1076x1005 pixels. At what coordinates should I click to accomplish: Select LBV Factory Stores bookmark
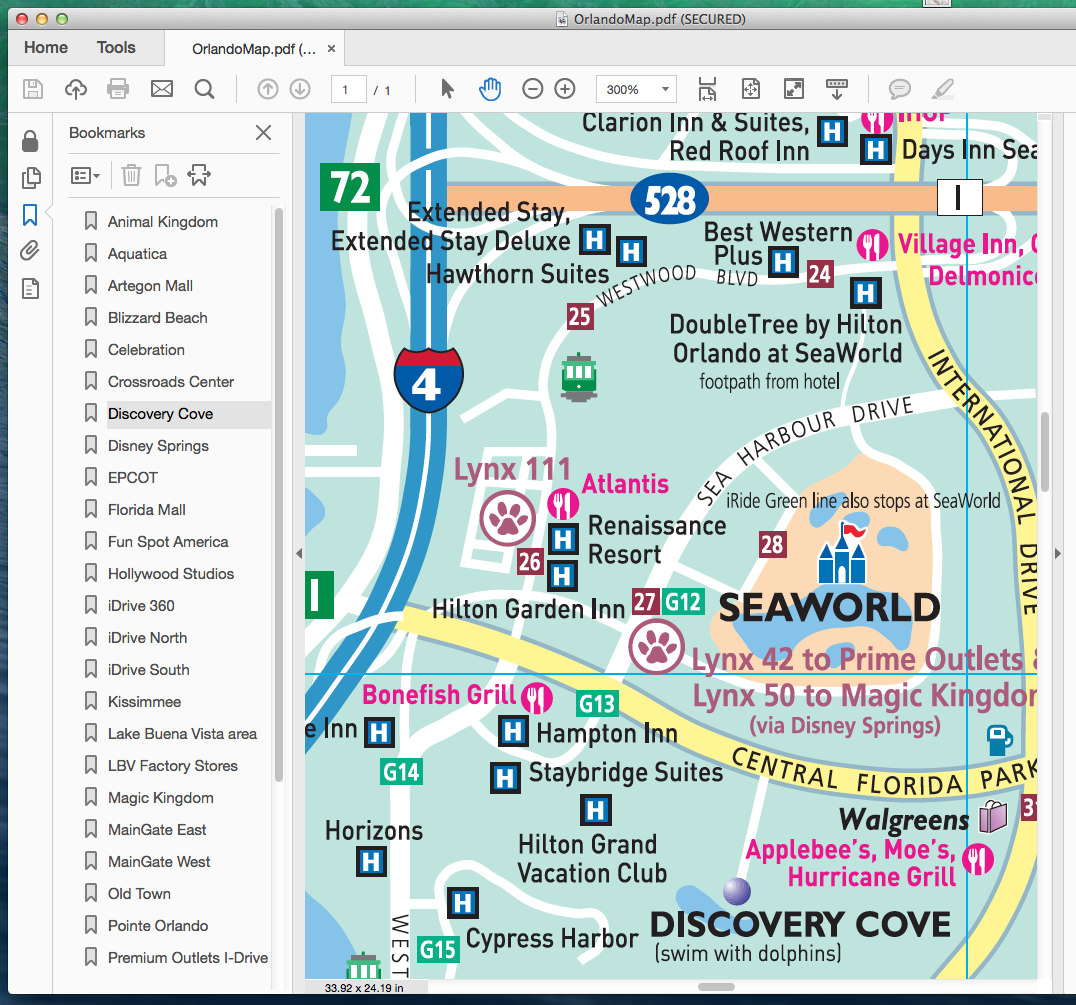pos(173,766)
